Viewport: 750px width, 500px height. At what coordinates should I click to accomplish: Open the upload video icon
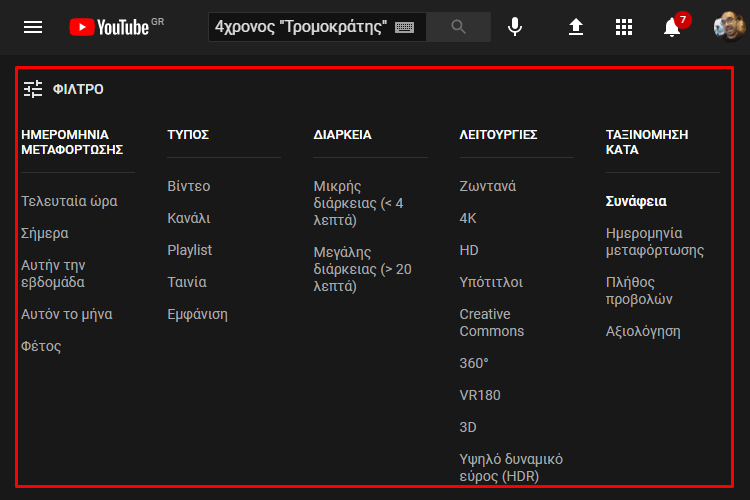click(x=576, y=27)
